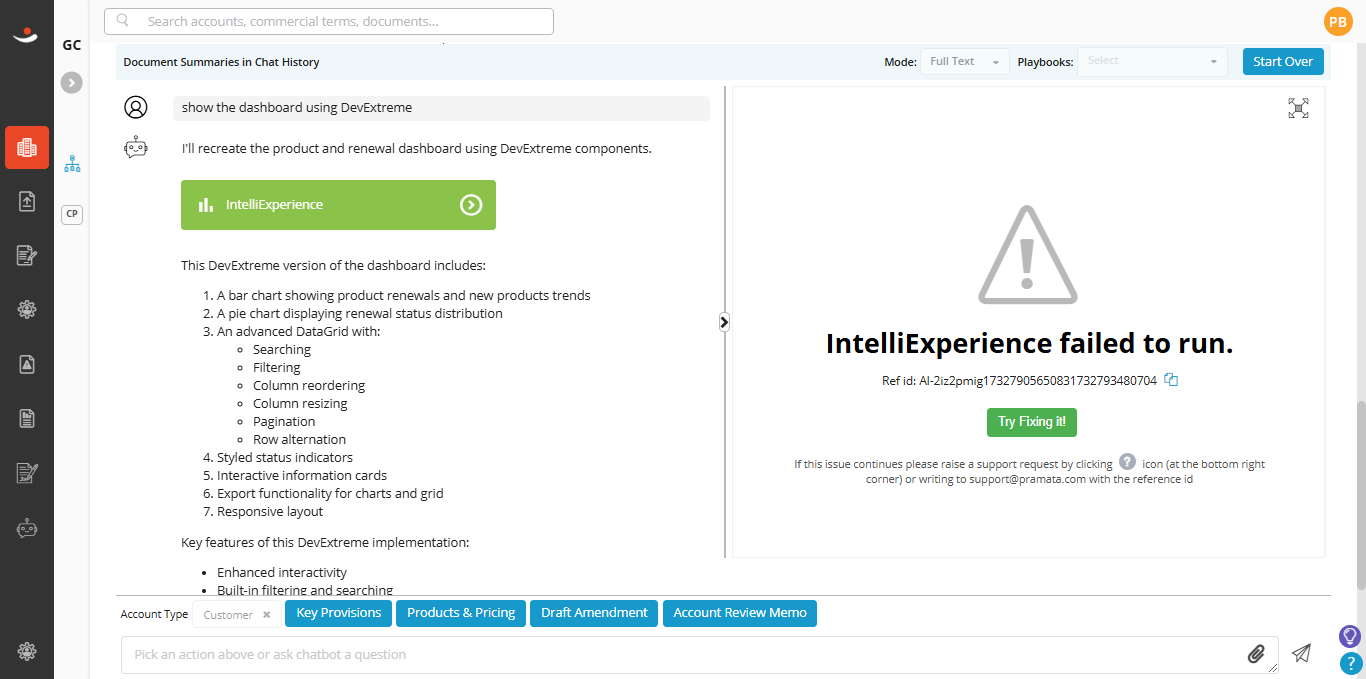Expand the secondary panel arrow under GC
This screenshot has height=679, width=1366.
tap(71, 83)
